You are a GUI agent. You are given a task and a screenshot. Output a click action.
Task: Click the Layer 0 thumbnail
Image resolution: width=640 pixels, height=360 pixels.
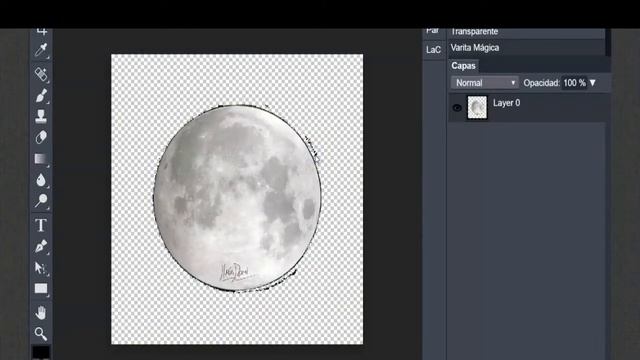pos(477,107)
